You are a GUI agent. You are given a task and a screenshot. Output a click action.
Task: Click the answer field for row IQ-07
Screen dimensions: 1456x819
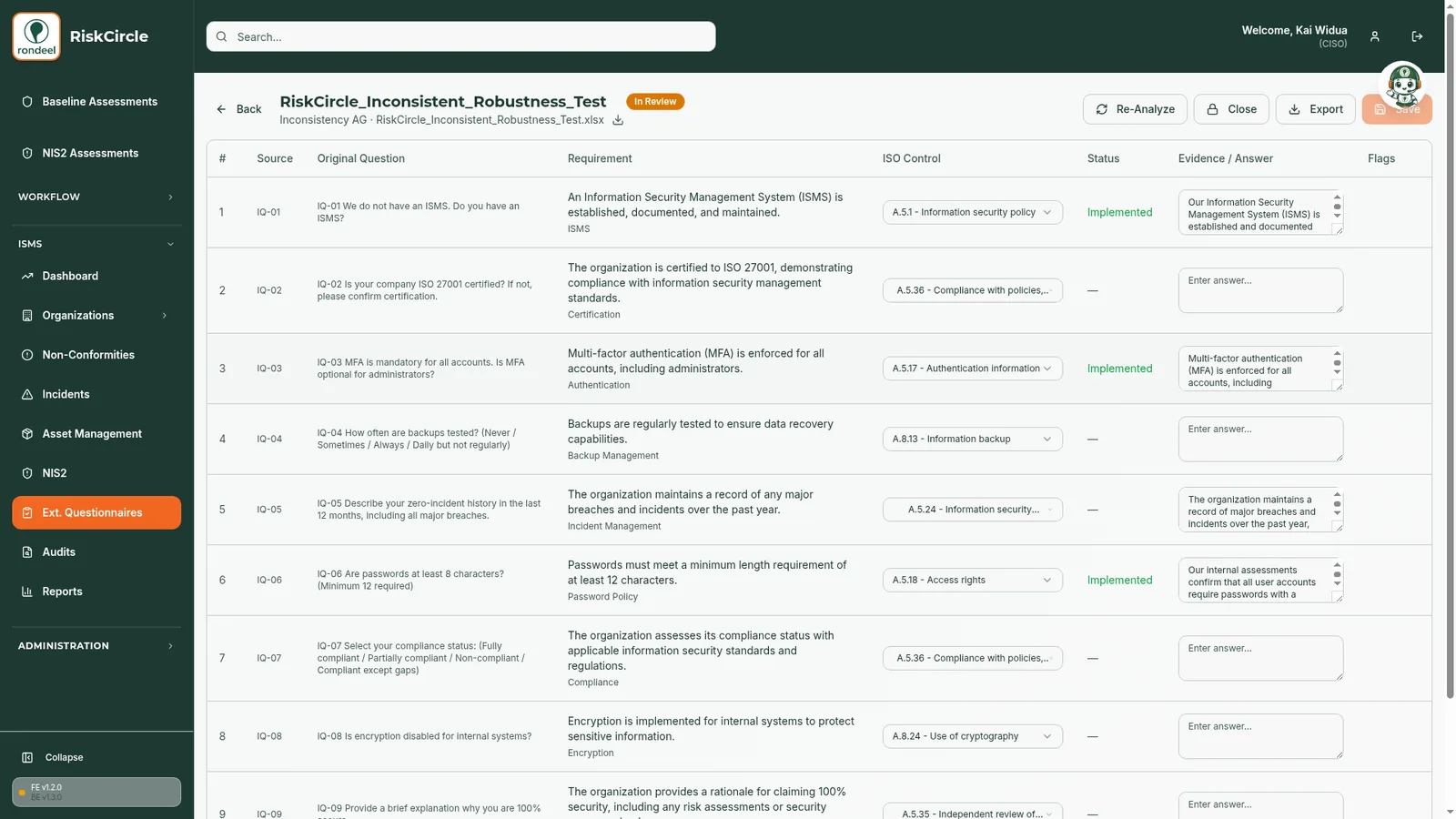coord(1260,658)
